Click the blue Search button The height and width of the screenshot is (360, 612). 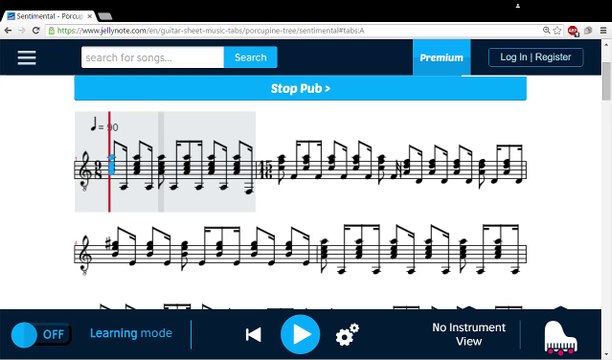tap(251, 57)
